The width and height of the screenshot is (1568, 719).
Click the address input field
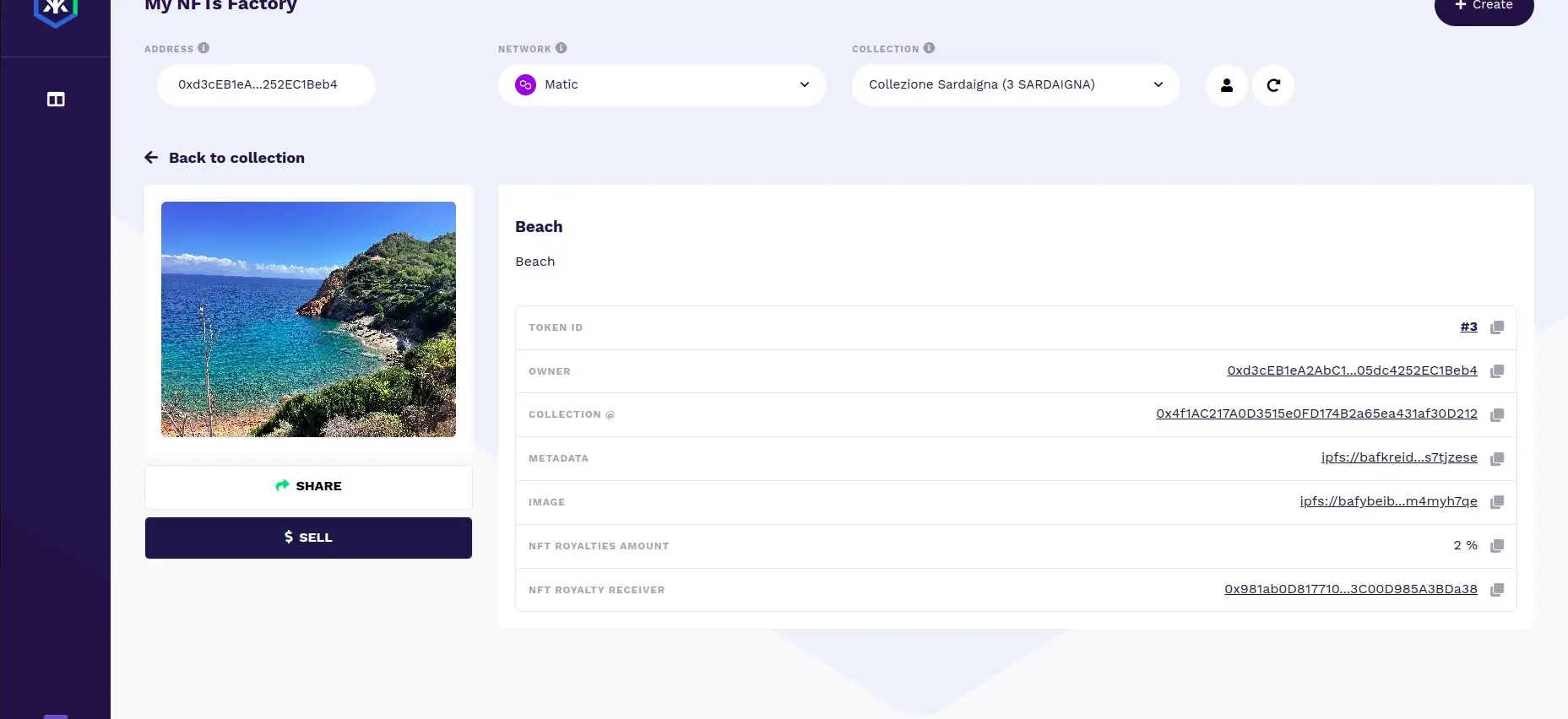tap(265, 85)
